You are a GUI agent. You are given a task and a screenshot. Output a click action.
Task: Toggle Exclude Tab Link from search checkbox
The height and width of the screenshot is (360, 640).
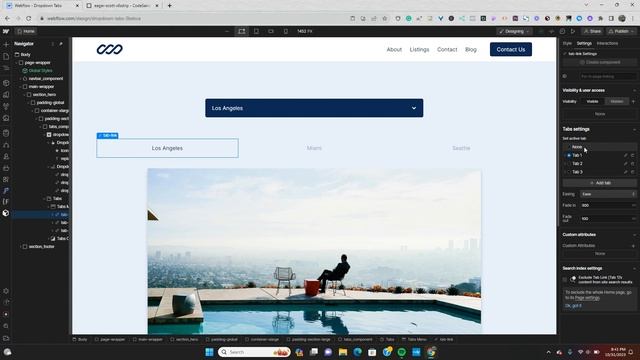565,280
